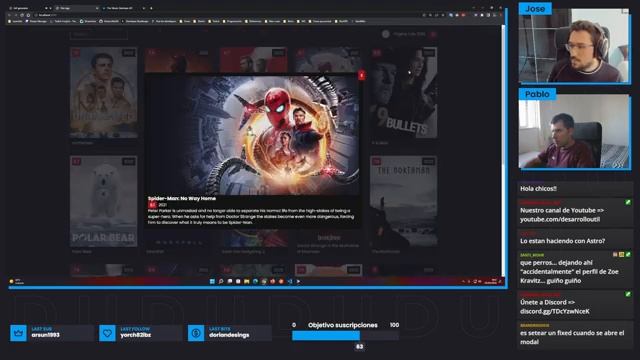The height and width of the screenshot is (360, 640).
Task: Open the Windows Start menu
Action: [212, 281]
